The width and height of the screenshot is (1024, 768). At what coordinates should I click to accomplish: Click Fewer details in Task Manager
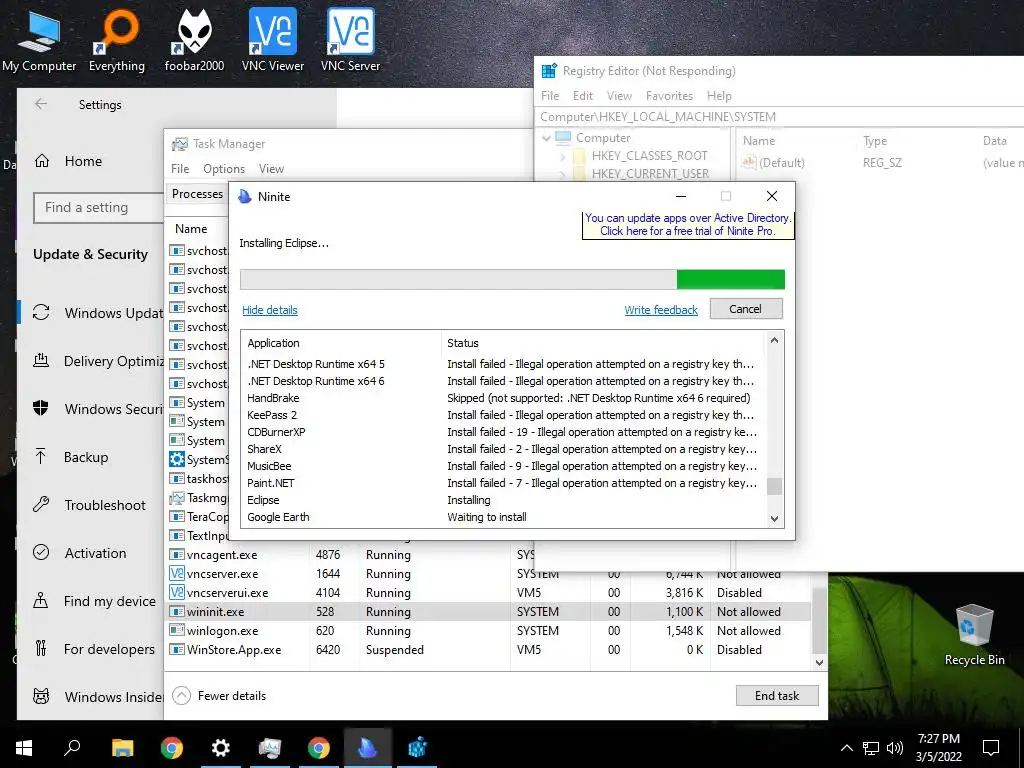point(219,696)
